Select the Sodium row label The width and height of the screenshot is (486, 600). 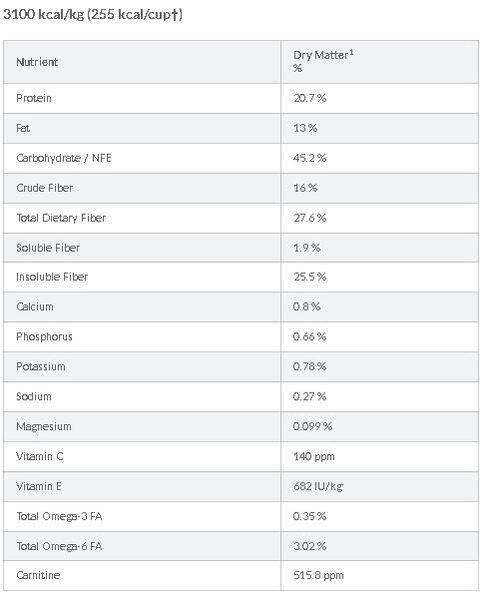[34, 396]
